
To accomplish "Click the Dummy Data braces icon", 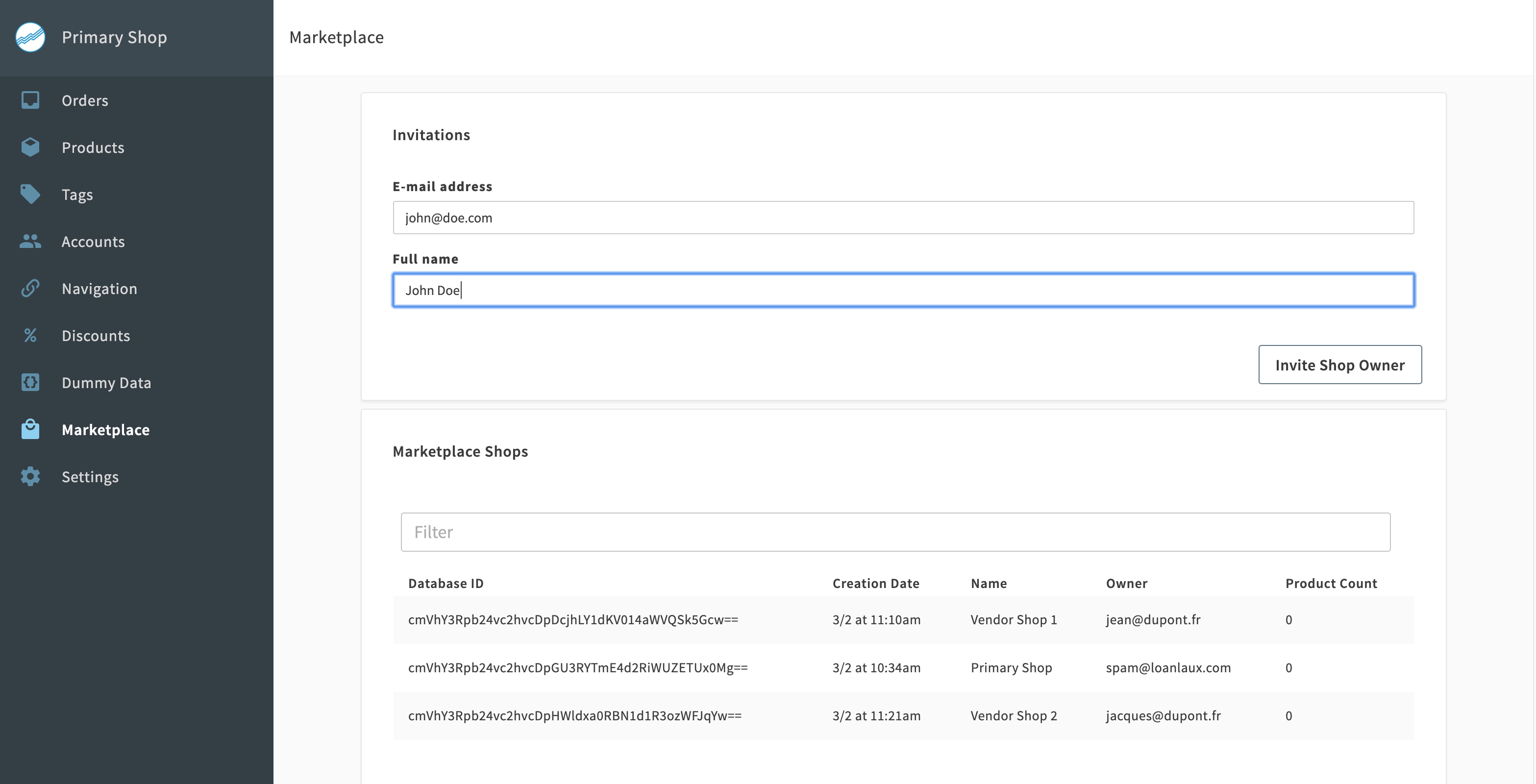I will pos(30,382).
